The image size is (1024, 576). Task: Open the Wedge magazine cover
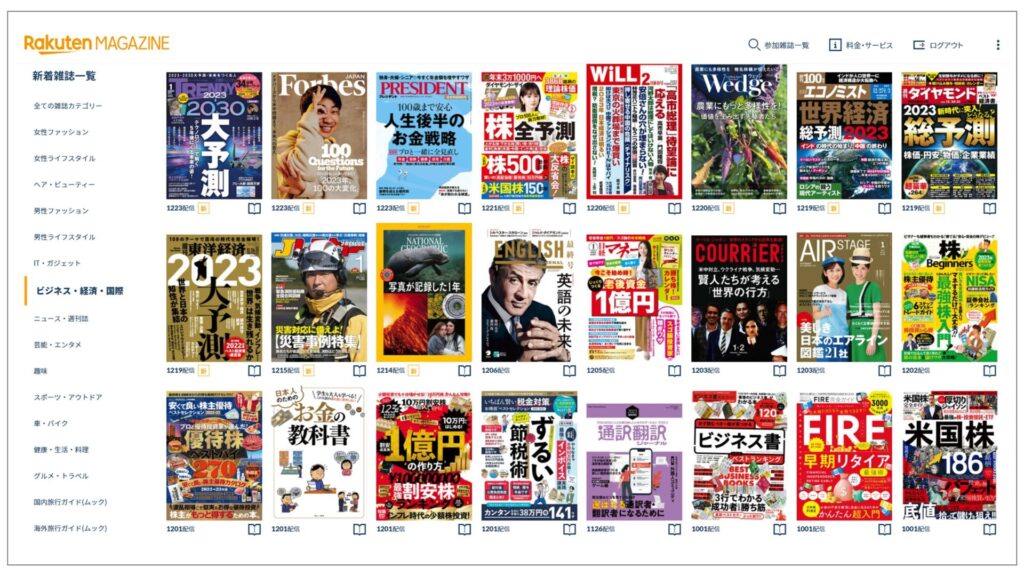[739, 131]
